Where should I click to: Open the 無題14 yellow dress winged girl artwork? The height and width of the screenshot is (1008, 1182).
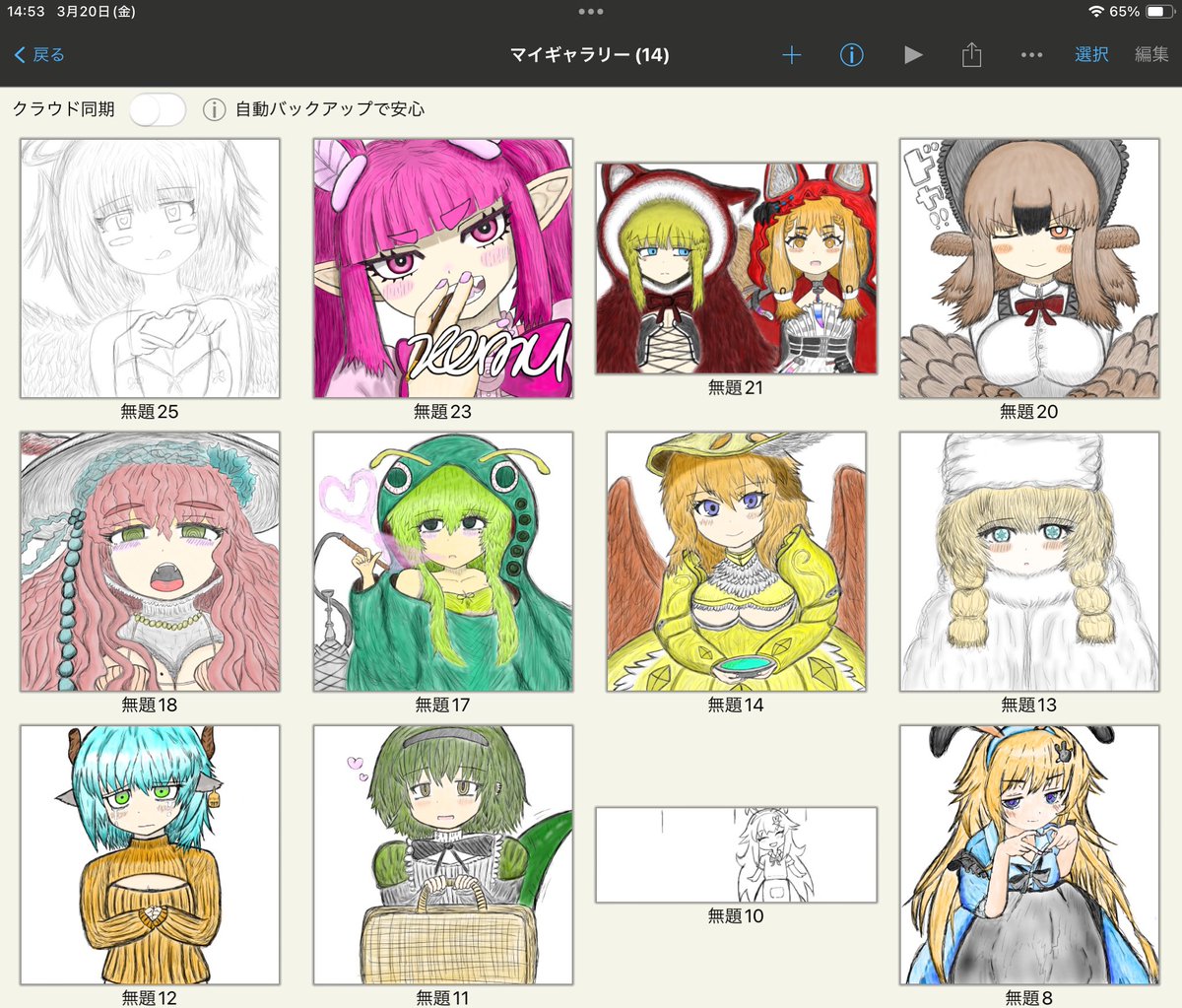tap(736, 562)
